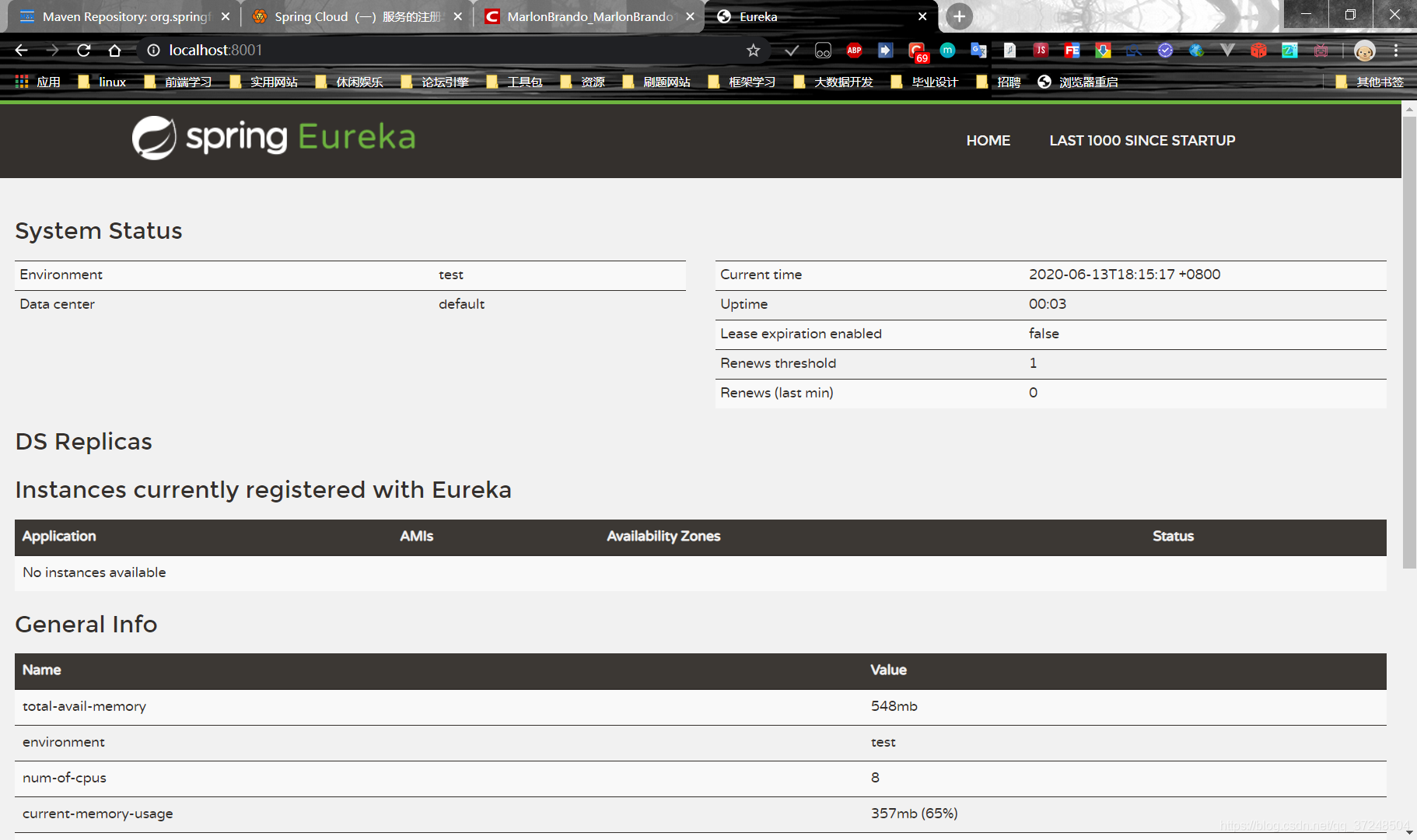Image resolution: width=1417 pixels, height=840 pixels.
Task: Open the linux bookmarks folder
Action: point(102,82)
